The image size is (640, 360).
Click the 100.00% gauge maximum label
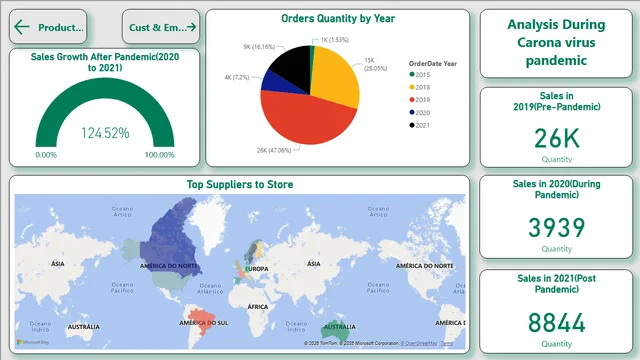point(160,155)
